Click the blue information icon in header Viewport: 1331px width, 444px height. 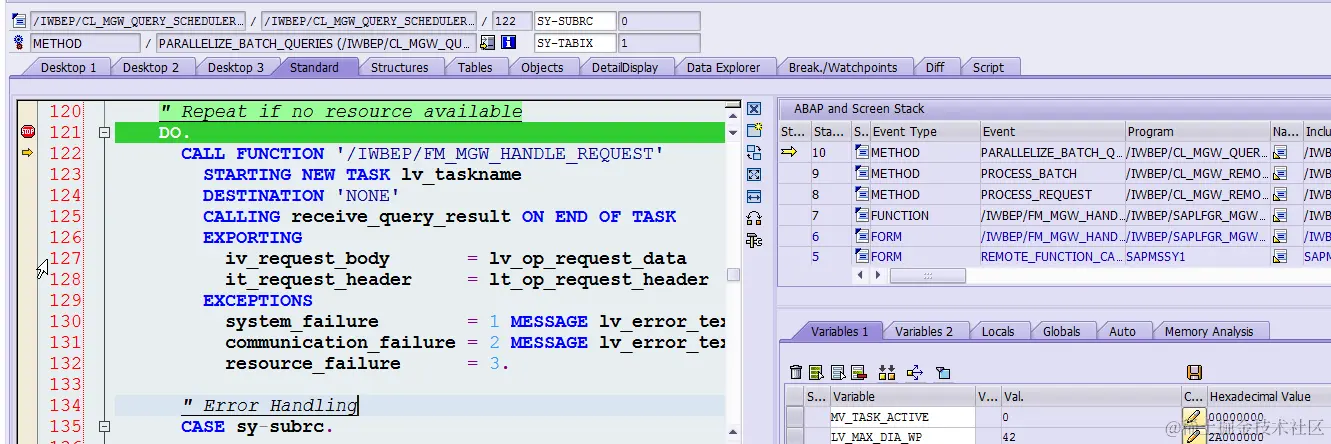(x=508, y=43)
